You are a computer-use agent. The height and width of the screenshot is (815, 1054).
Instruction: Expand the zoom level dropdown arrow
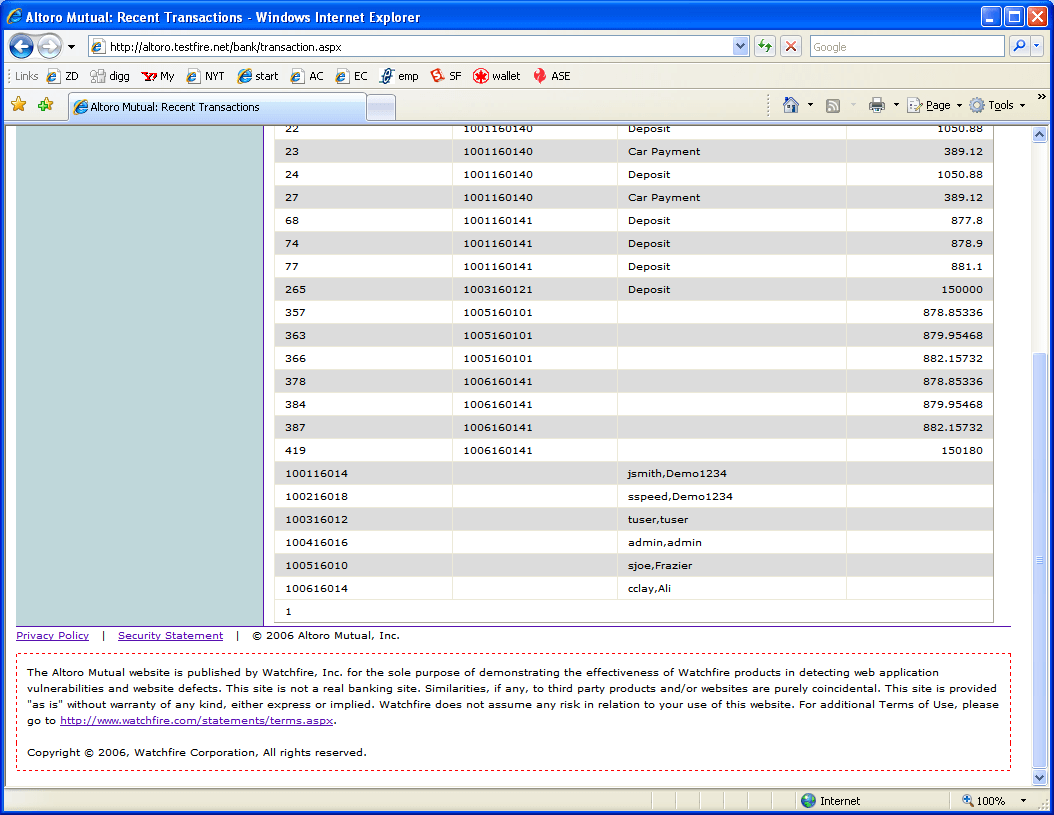(1023, 801)
